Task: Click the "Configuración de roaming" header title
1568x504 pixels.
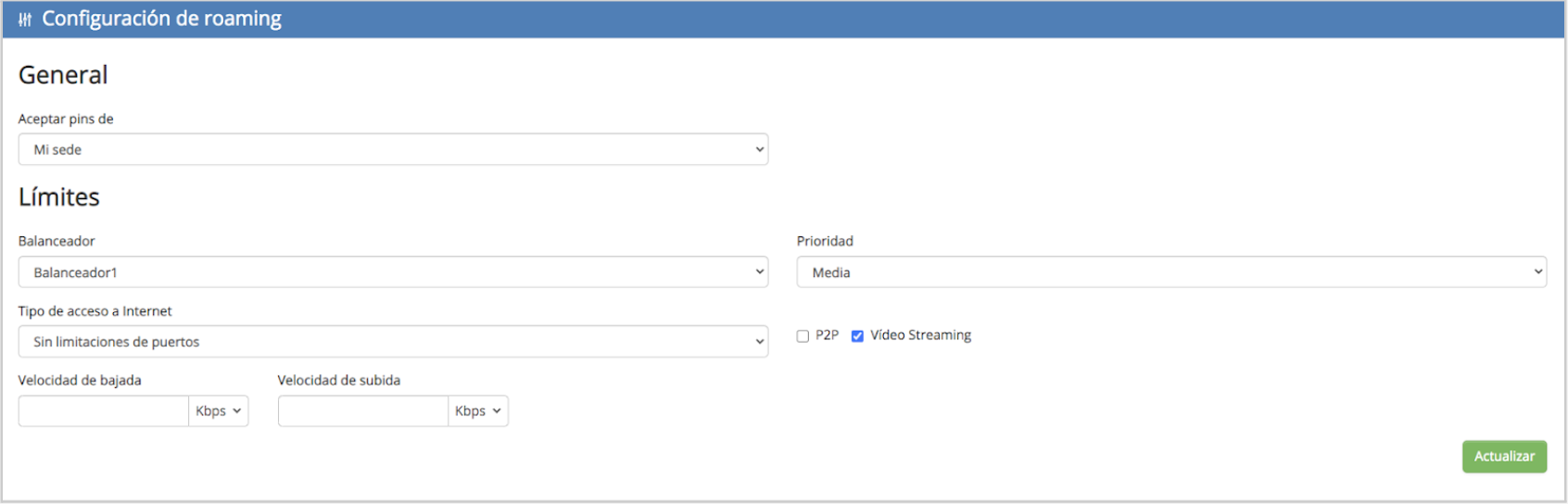Action: click(x=161, y=19)
